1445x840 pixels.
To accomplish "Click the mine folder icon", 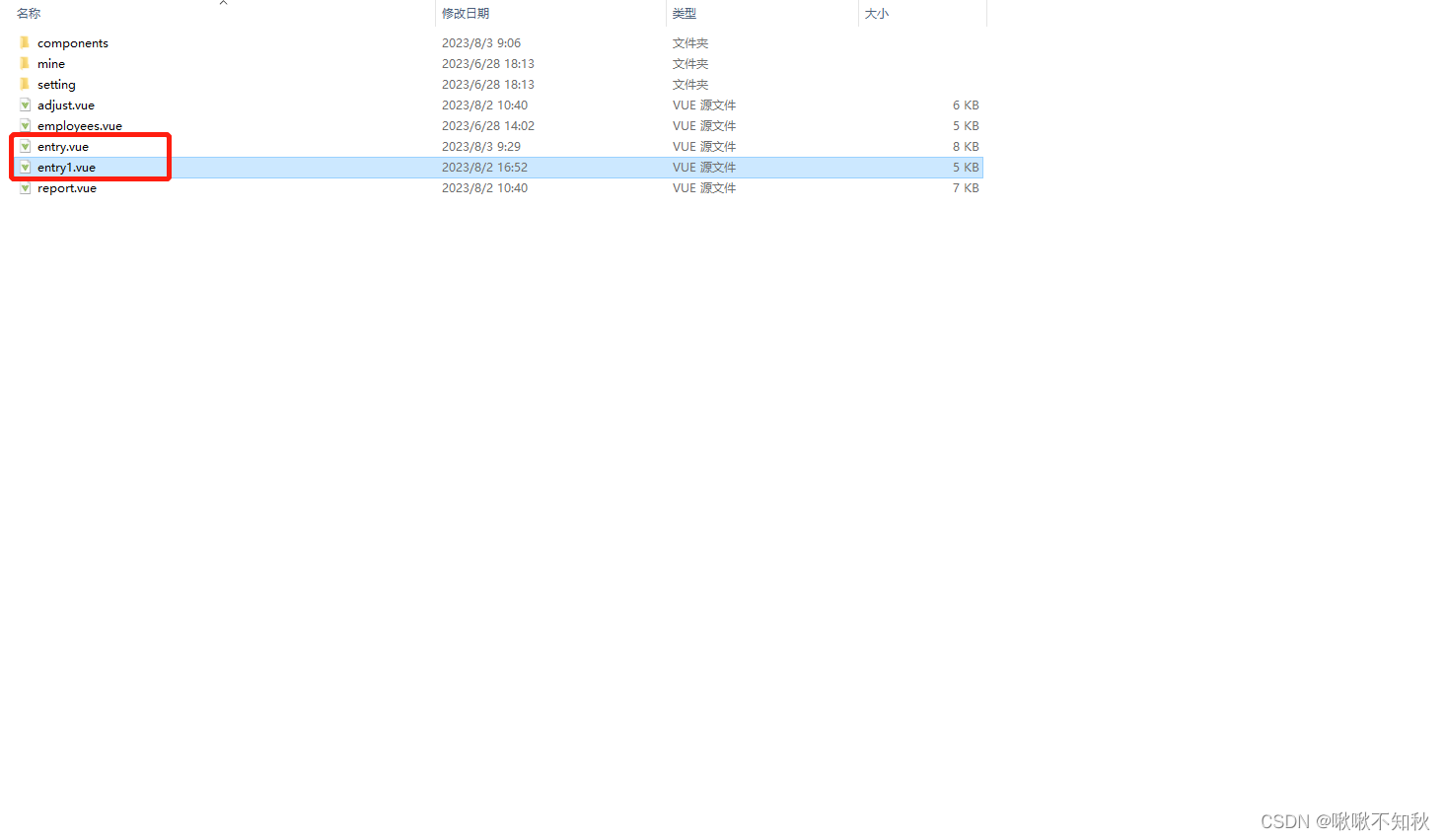I will click(x=24, y=63).
